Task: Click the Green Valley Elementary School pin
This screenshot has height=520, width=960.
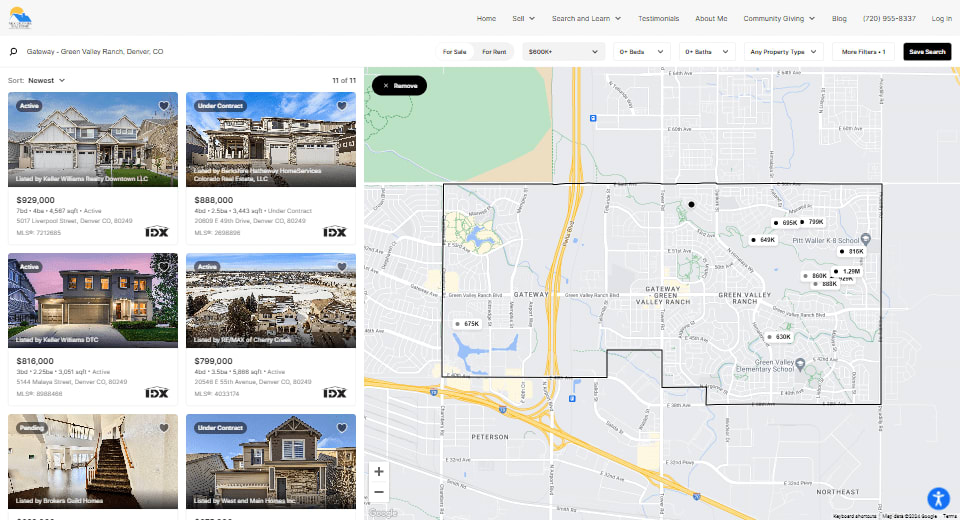Action: (x=800, y=366)
